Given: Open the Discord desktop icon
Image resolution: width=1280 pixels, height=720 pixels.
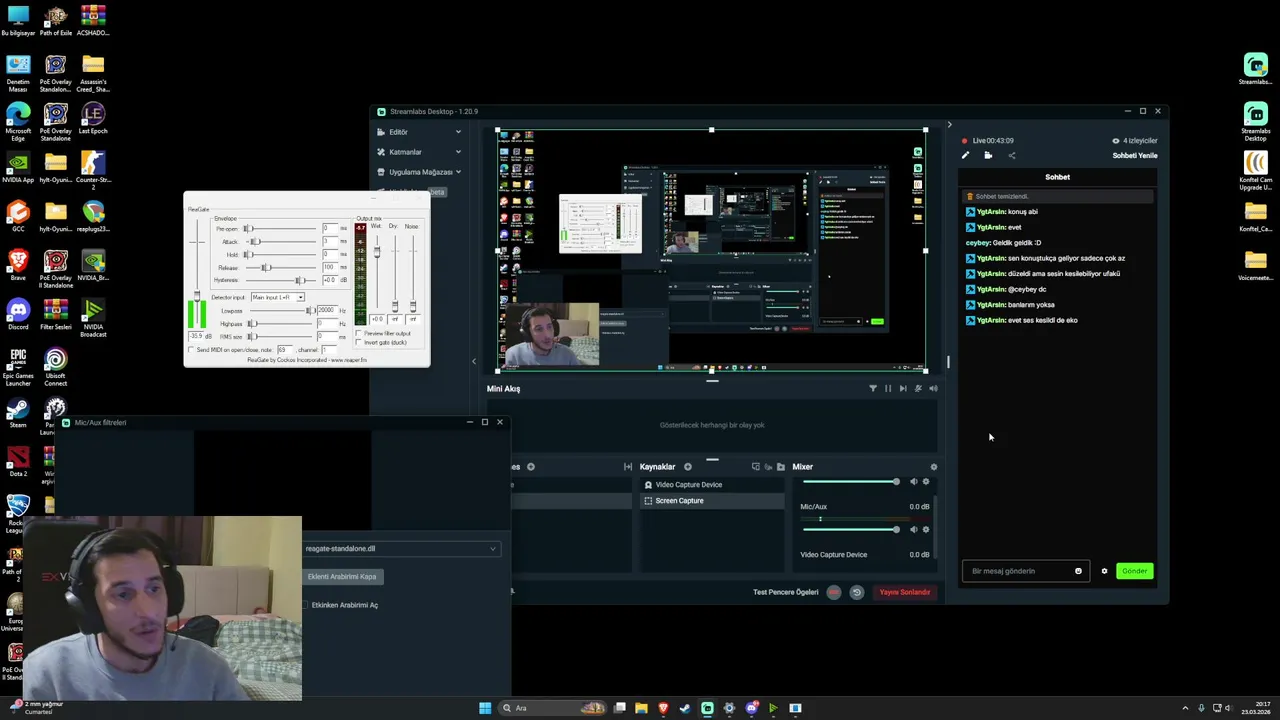Looking at the screenshot, I should 18,315.
